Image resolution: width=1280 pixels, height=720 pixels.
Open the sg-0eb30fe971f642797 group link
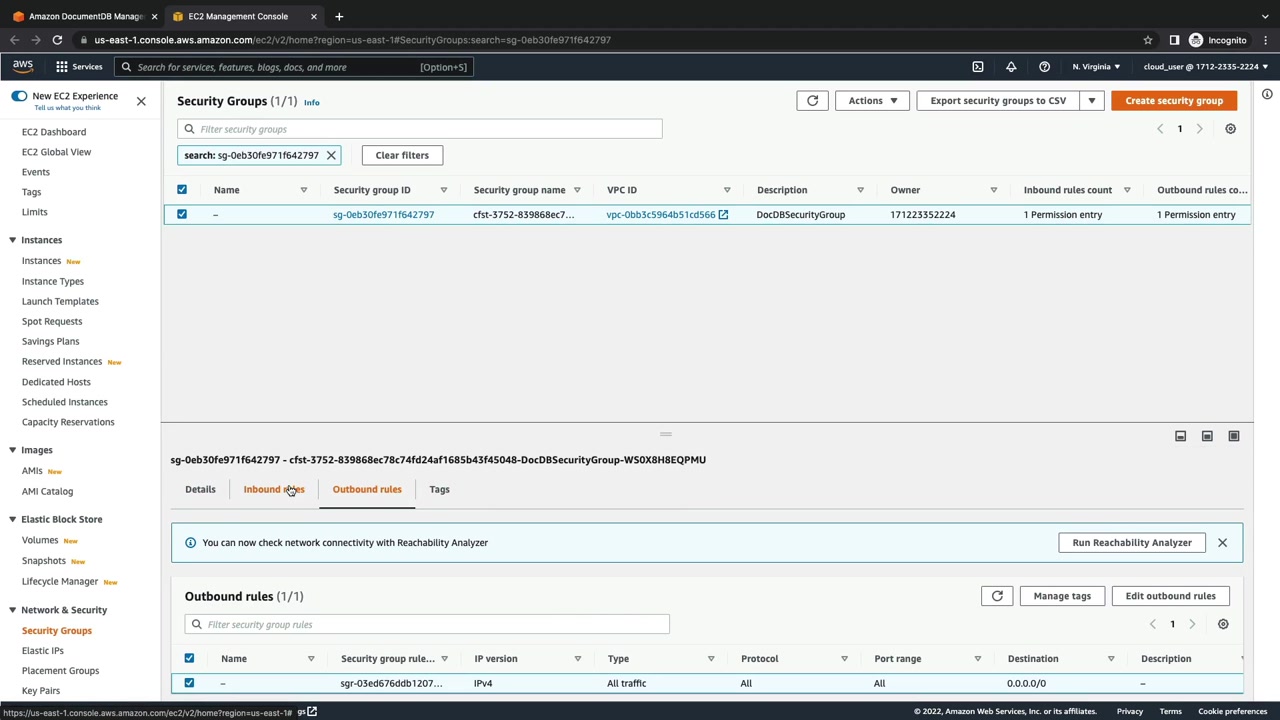pyautogui.click(x=383, y=215)
